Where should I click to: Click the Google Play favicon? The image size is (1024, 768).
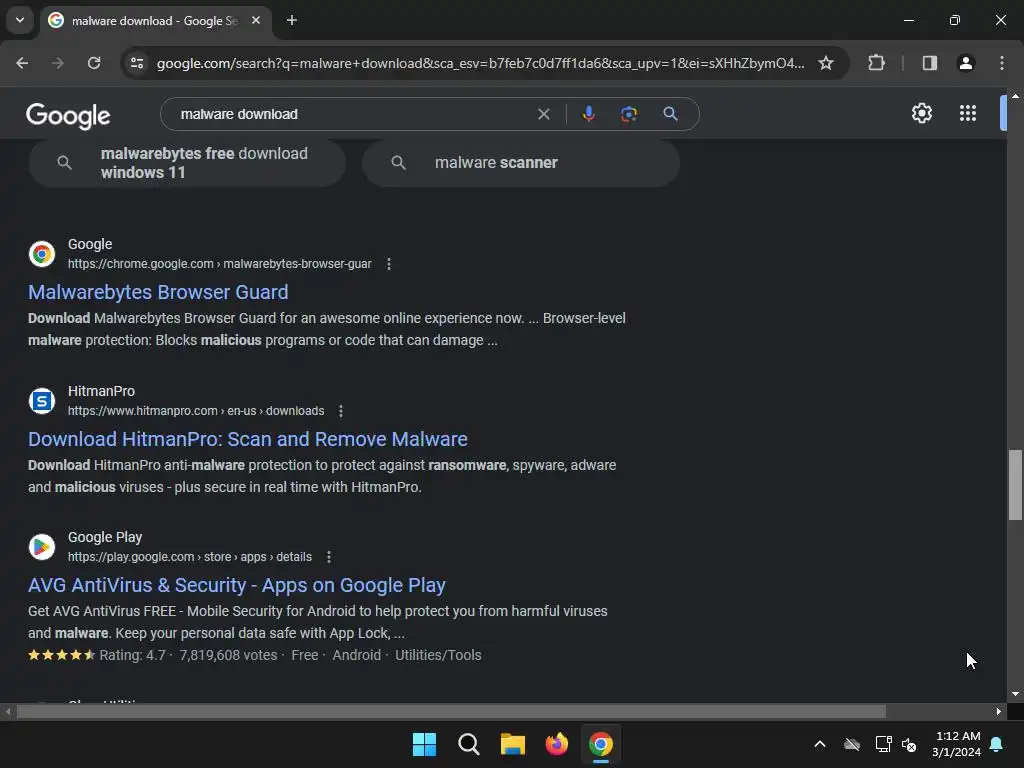point(42,547)
